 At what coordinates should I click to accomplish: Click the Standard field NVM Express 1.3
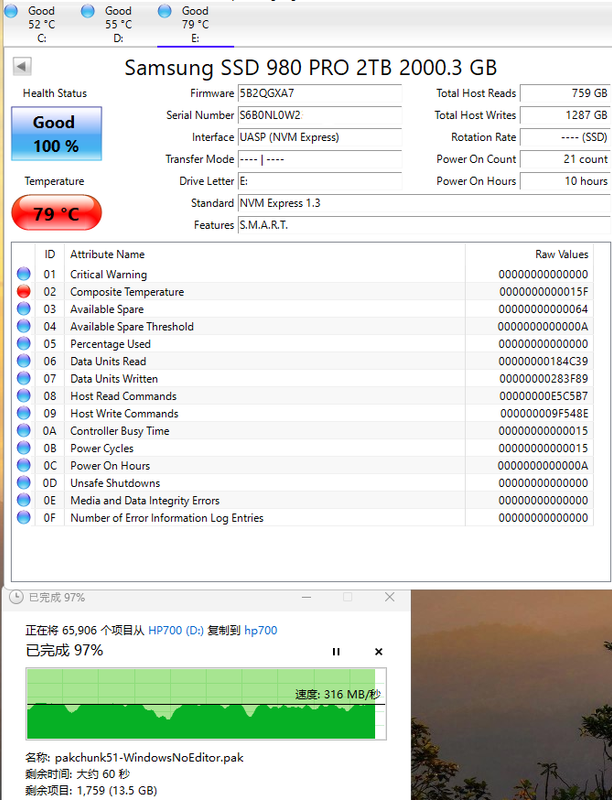click(424, 203)
